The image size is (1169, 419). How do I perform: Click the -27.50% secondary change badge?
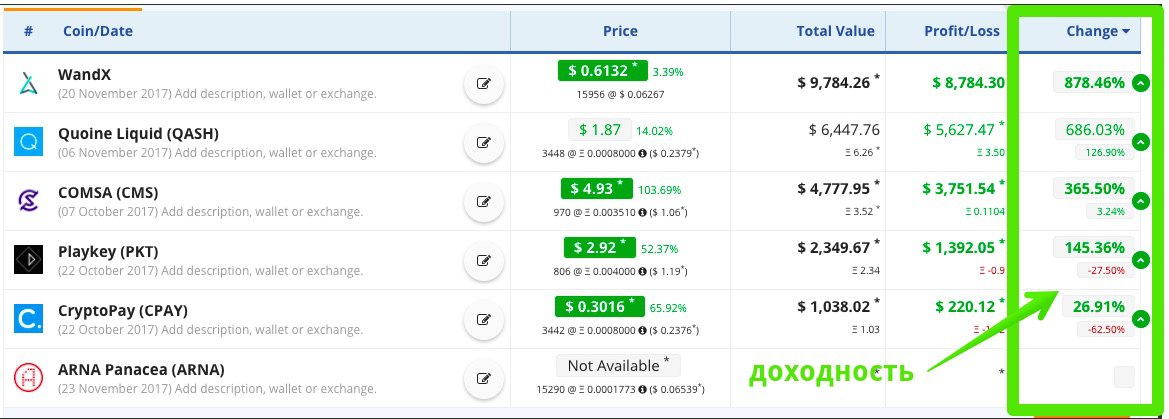coord(1105,270)
